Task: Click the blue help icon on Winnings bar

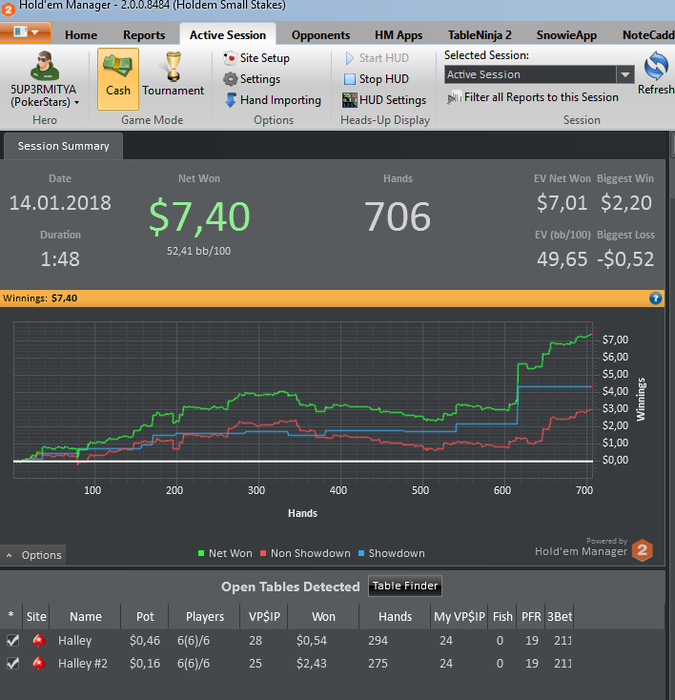Action: [655, 298]
